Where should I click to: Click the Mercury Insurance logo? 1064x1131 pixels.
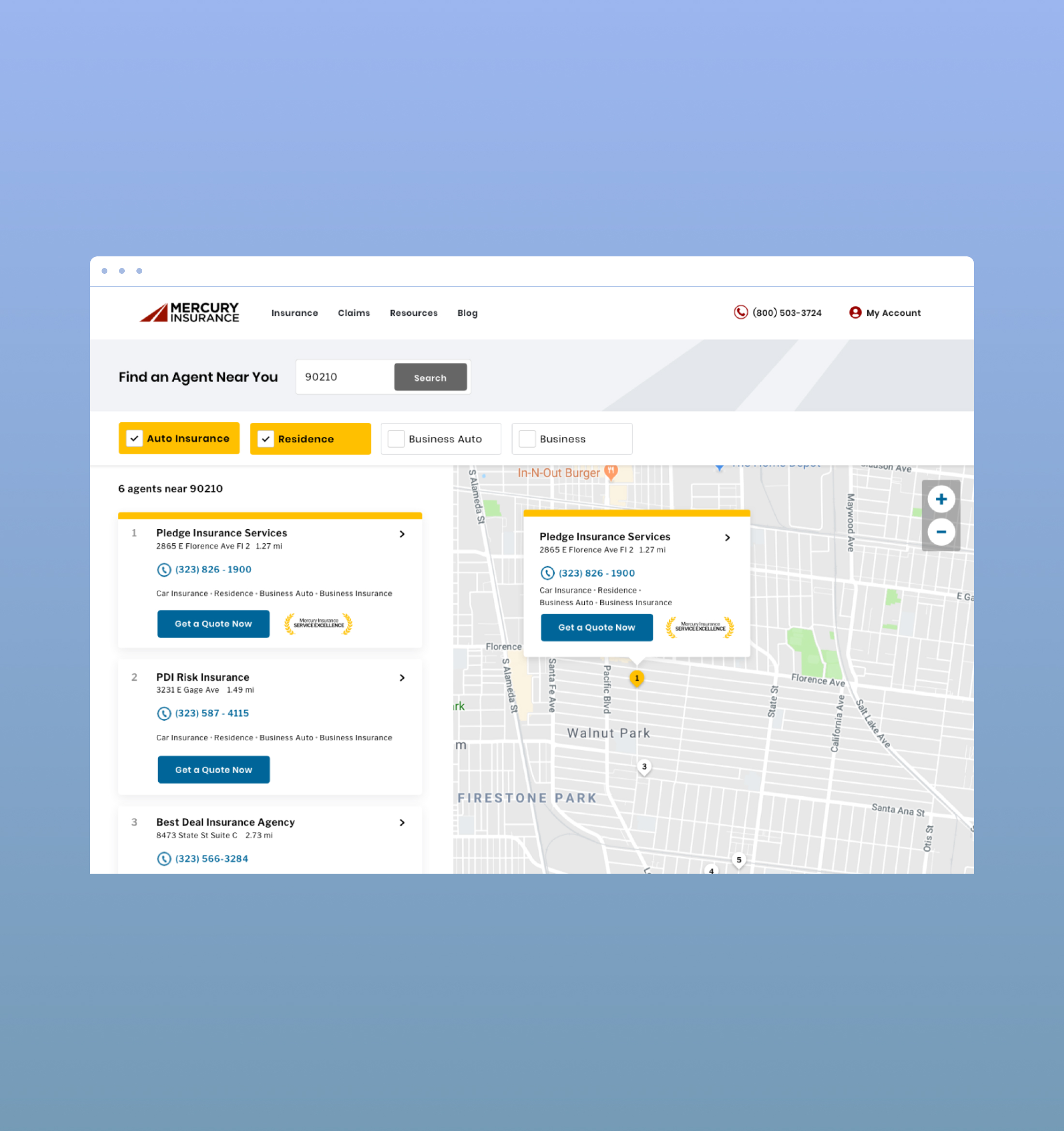(x=190, y=313)
